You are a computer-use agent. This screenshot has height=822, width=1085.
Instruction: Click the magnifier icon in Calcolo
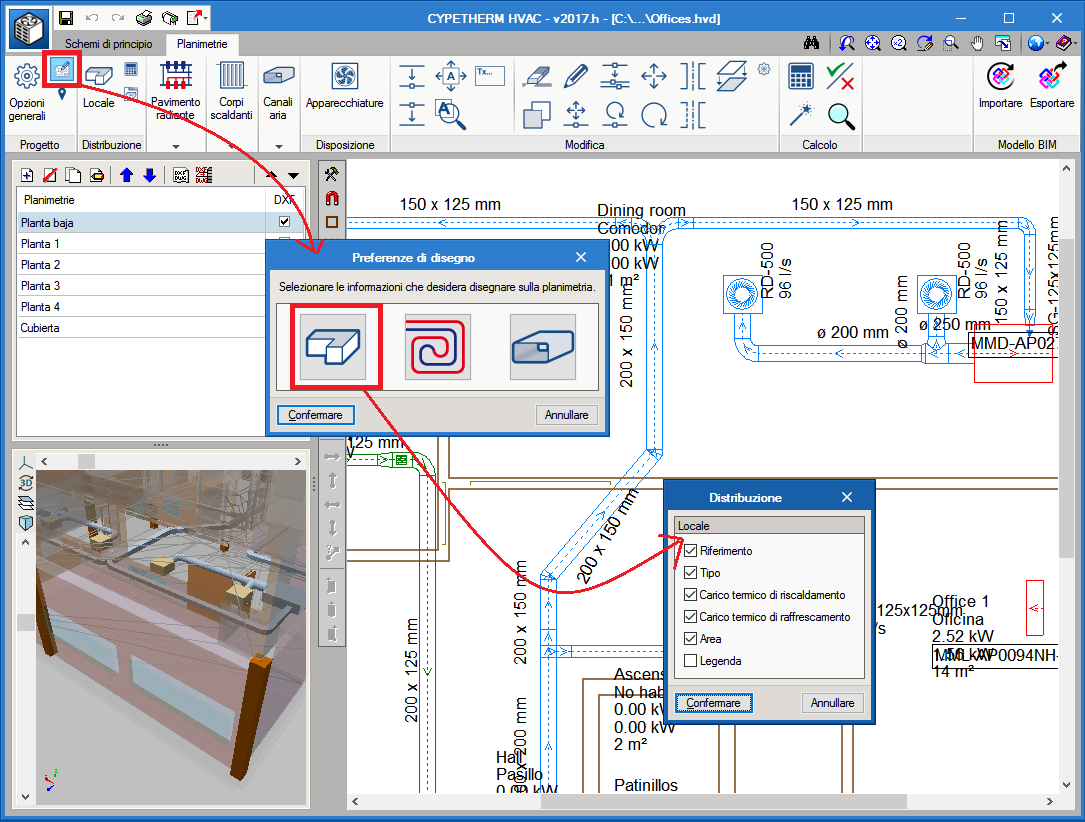pyautogui.click(x=841, y=116)
